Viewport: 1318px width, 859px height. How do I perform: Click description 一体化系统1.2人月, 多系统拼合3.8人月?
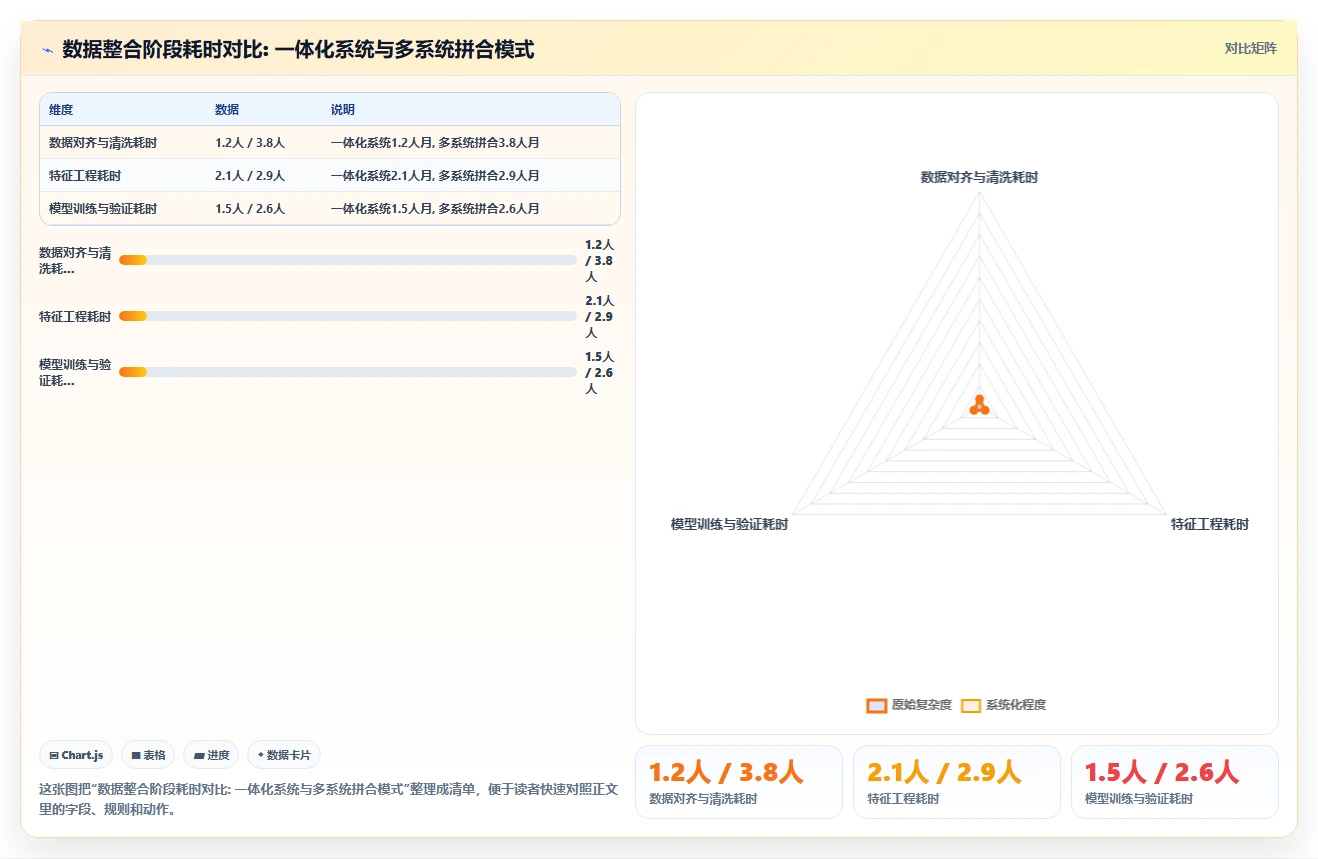pyautogui.click(x=435, y=143)
